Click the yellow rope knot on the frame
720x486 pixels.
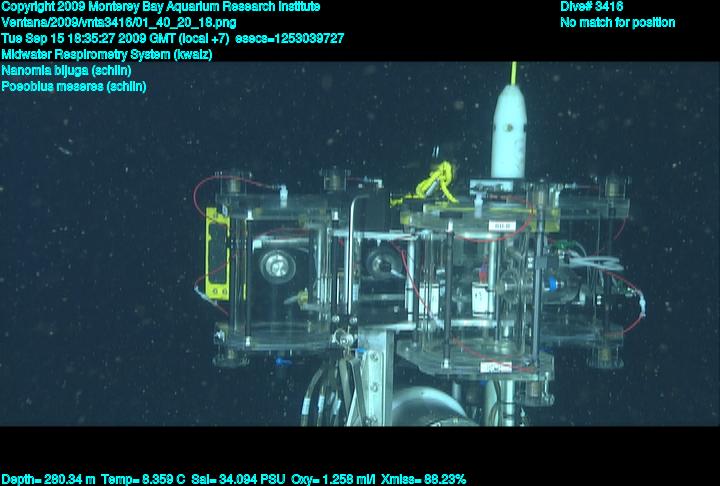pyautogui.click(x=434, y=184)
